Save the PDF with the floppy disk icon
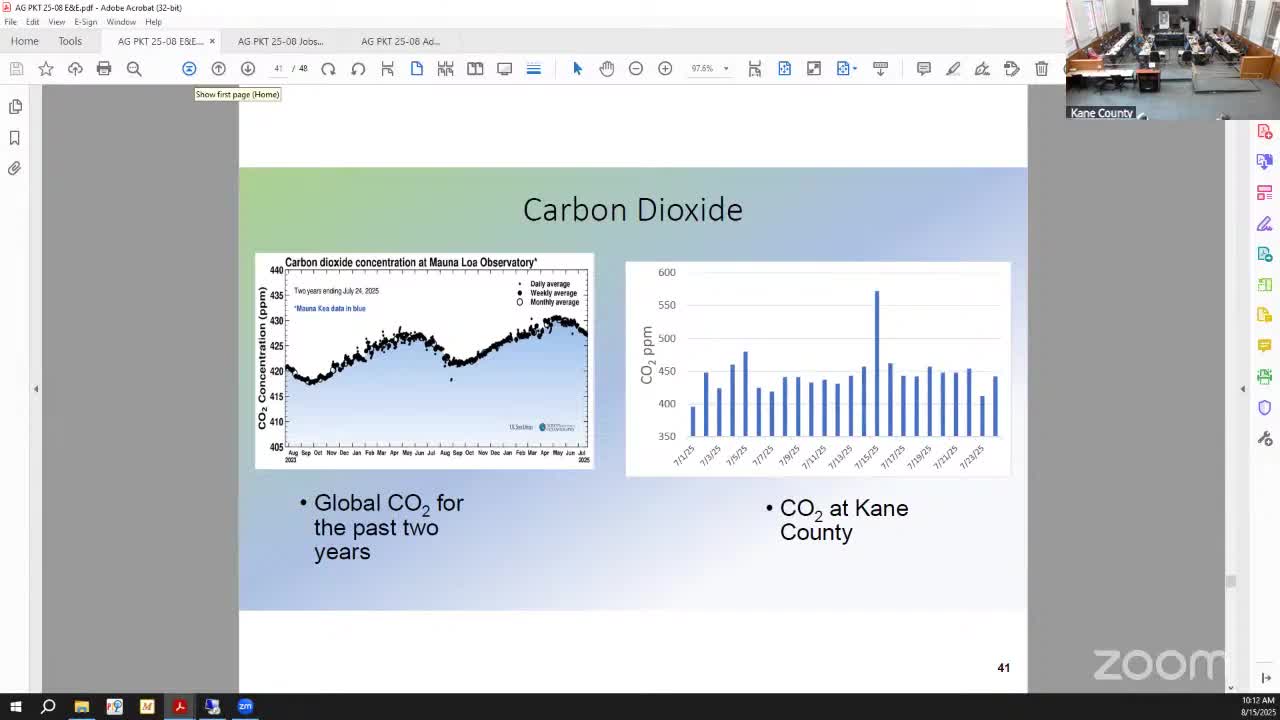The width and height of the screenshot is (1280, 720). (x=16, y=68)
